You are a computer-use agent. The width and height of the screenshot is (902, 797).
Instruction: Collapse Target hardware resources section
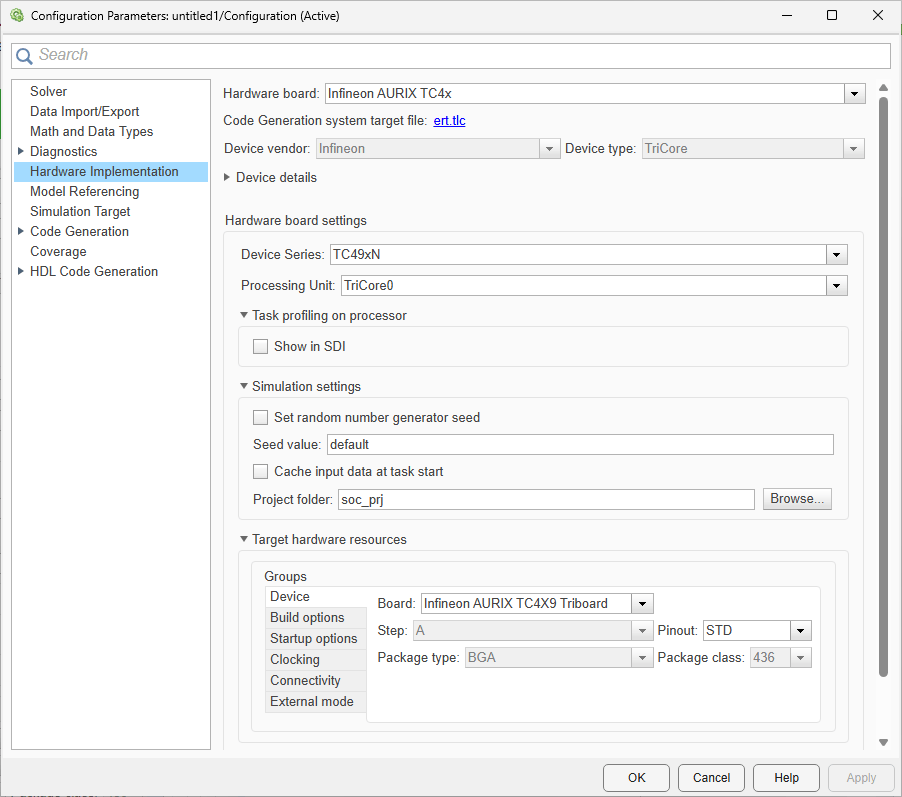coord(244,539)
